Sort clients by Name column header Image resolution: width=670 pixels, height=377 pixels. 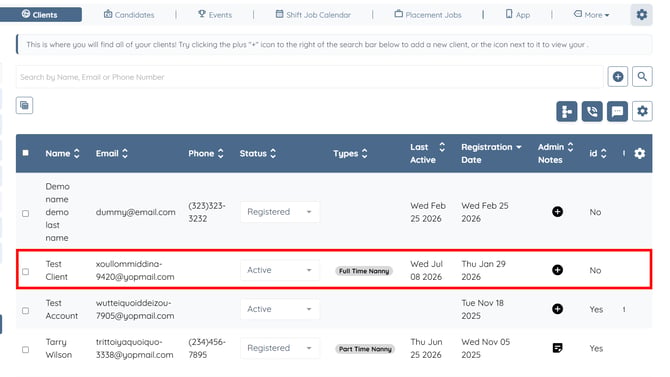coord(62,153)
